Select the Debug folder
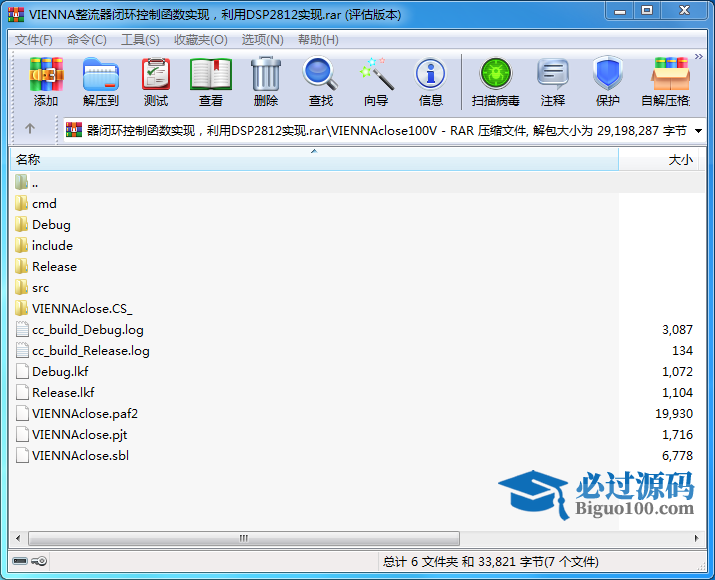Viewport: 715px width, 580px height. 42,225
